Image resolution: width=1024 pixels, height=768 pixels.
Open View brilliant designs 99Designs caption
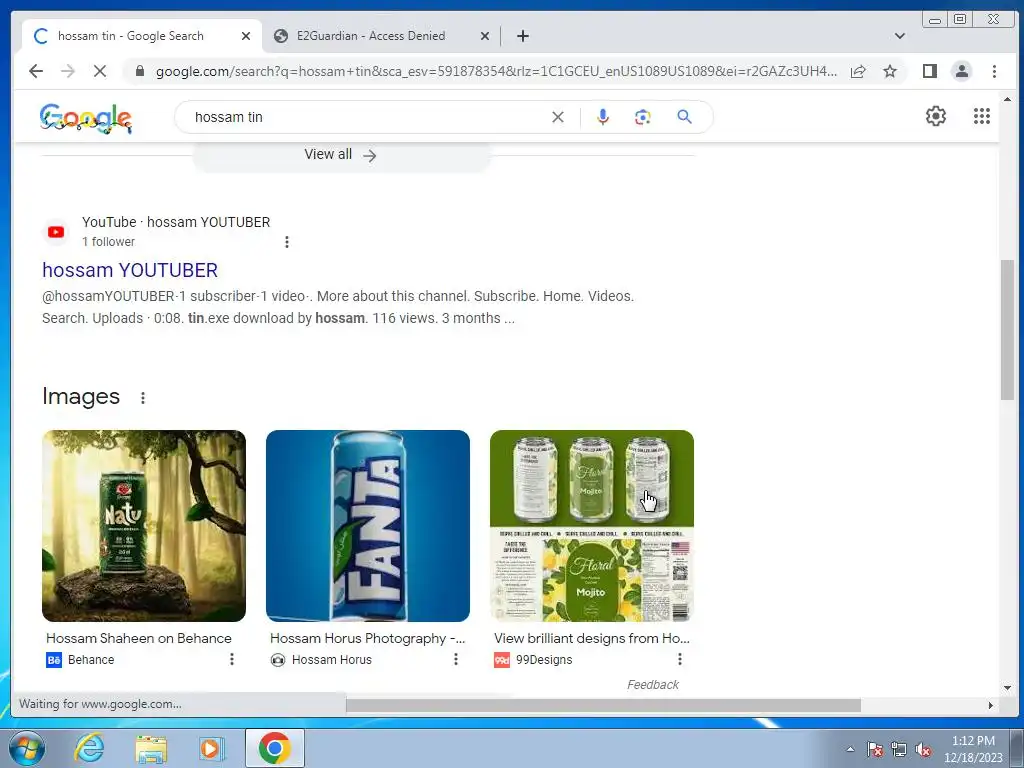pos(592,638)
